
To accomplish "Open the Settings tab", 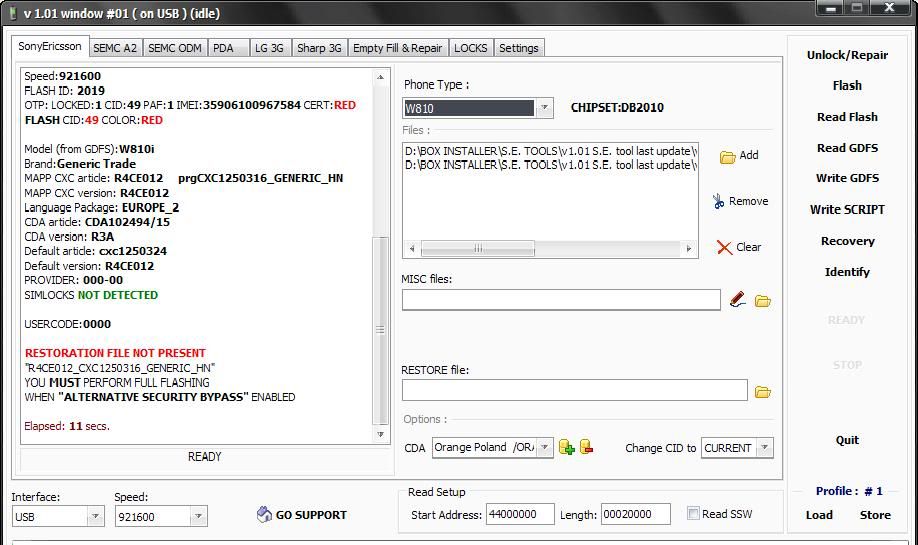I will click(519, 48).
